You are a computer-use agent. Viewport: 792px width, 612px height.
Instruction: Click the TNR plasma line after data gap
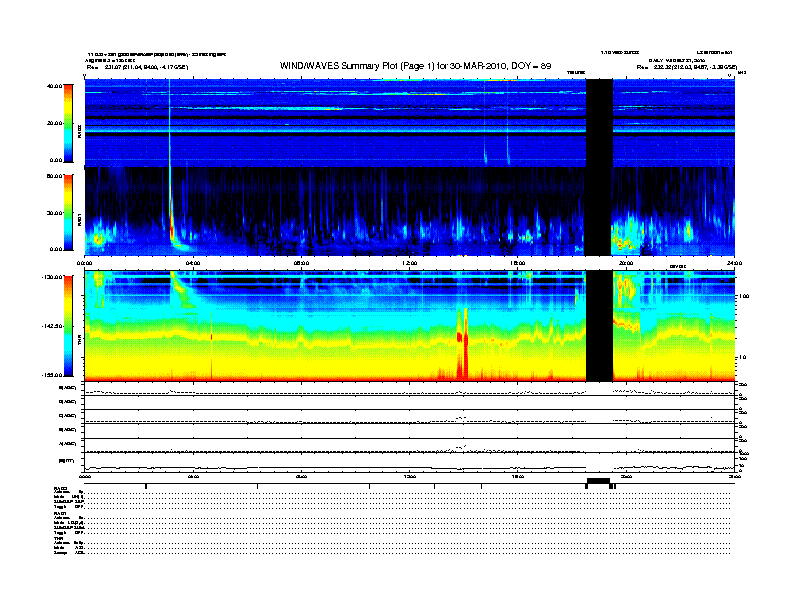point(625,323)
